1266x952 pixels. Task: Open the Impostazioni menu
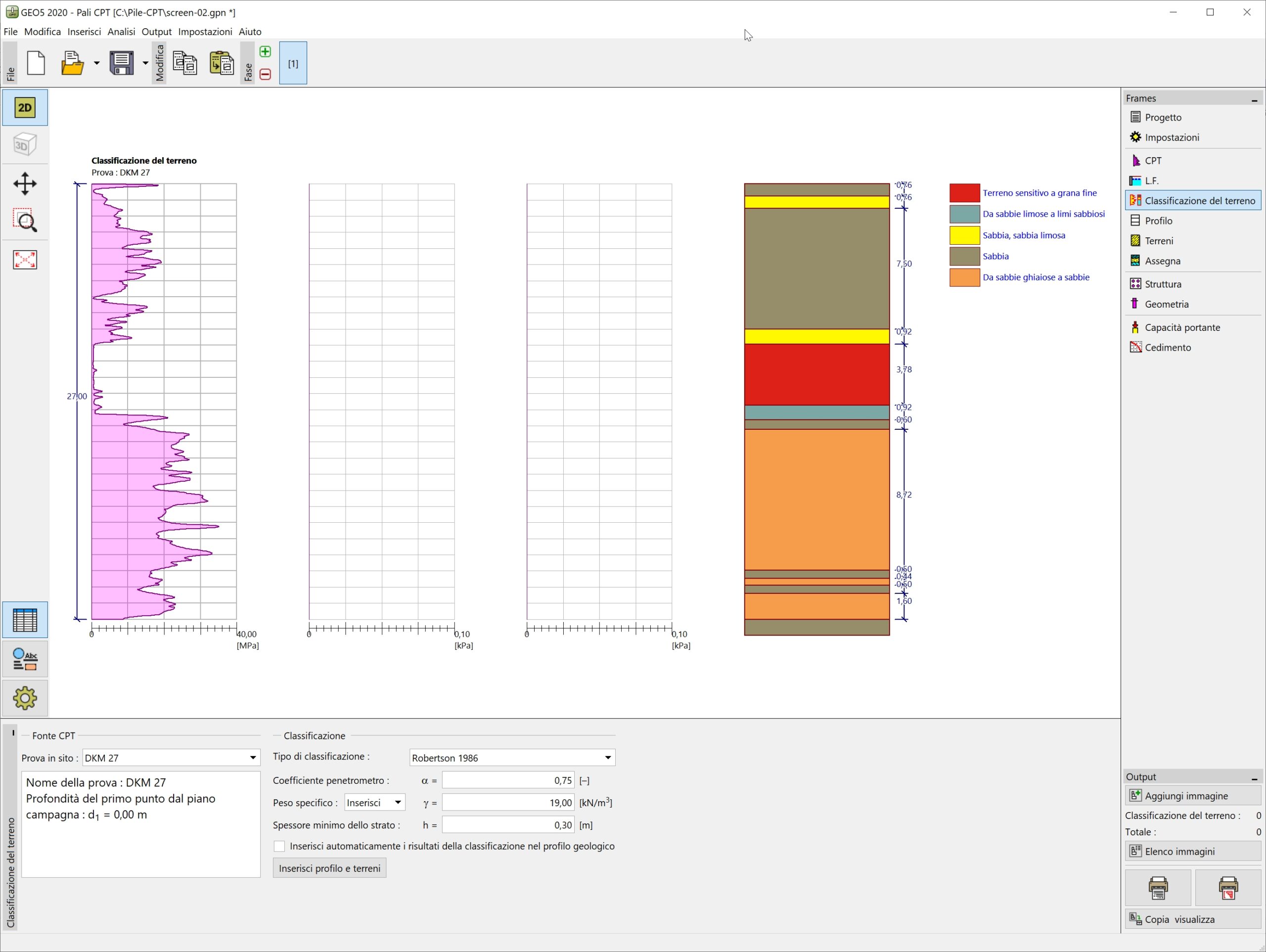coord(205,32)
